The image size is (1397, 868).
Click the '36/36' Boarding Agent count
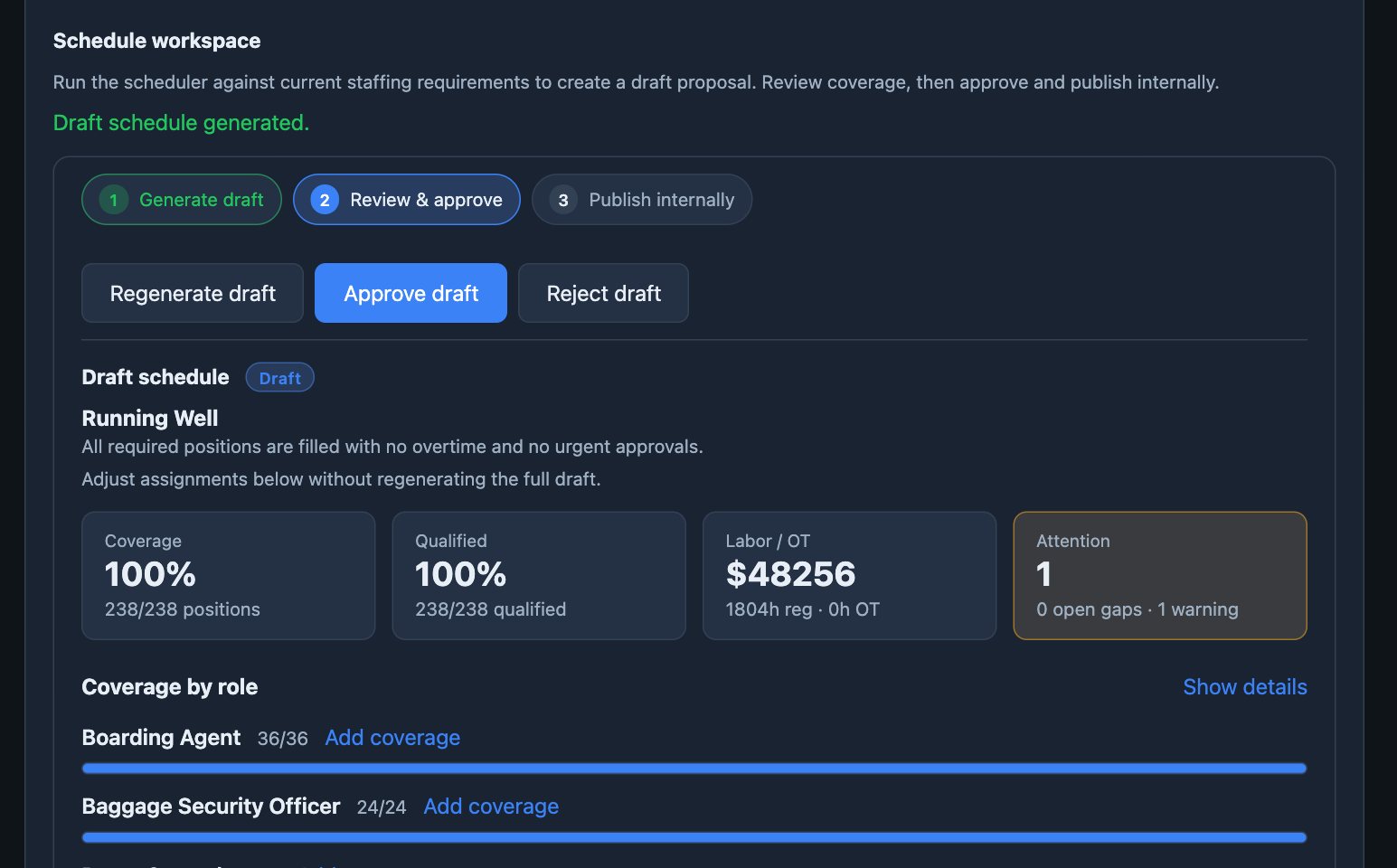click(282, 739)
